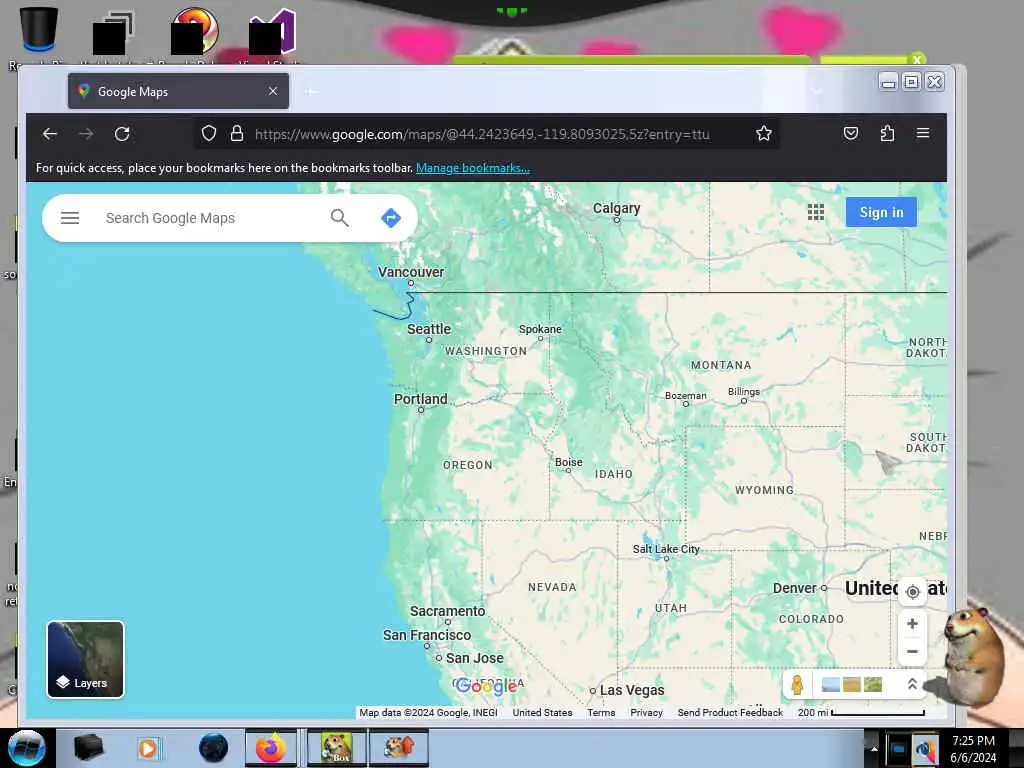Image resolution: width=1024 pixels, height=768 pixels.
Task: Open the tracking protection shield icon
Action: click(x=209, y=134)
